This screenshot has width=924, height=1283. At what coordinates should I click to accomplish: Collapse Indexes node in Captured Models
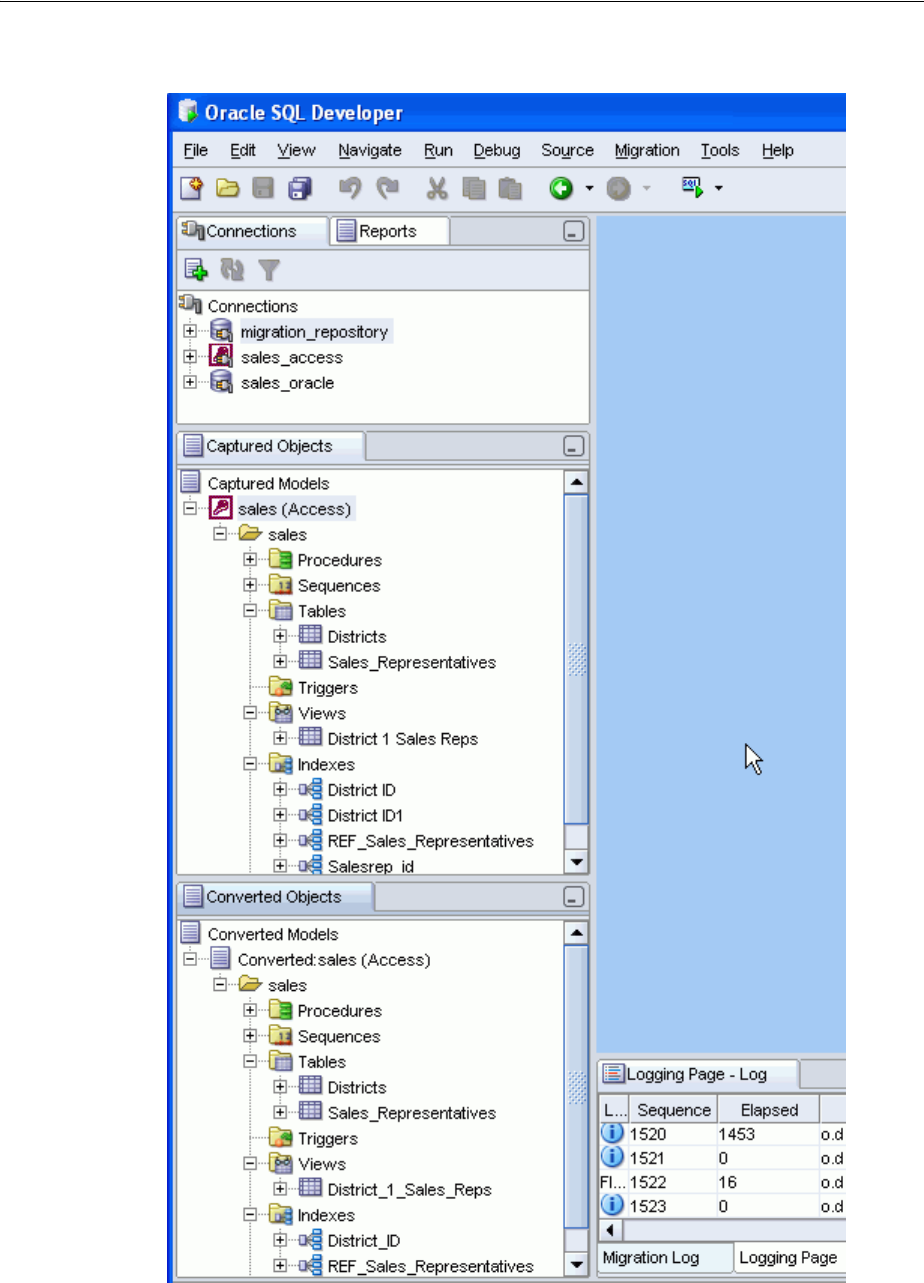(250, 765)
